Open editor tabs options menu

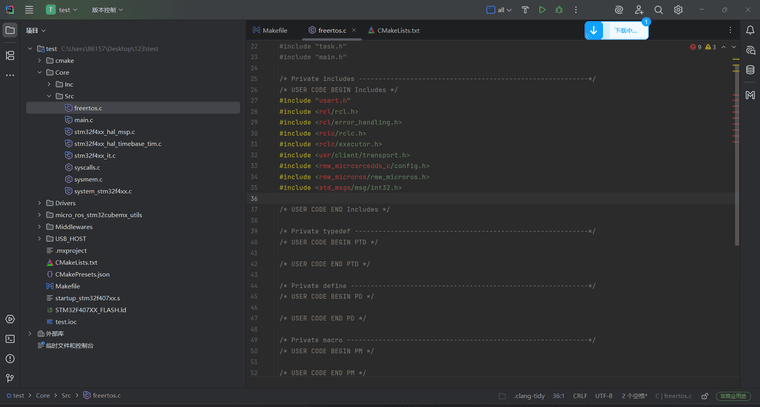click(730, 30)
